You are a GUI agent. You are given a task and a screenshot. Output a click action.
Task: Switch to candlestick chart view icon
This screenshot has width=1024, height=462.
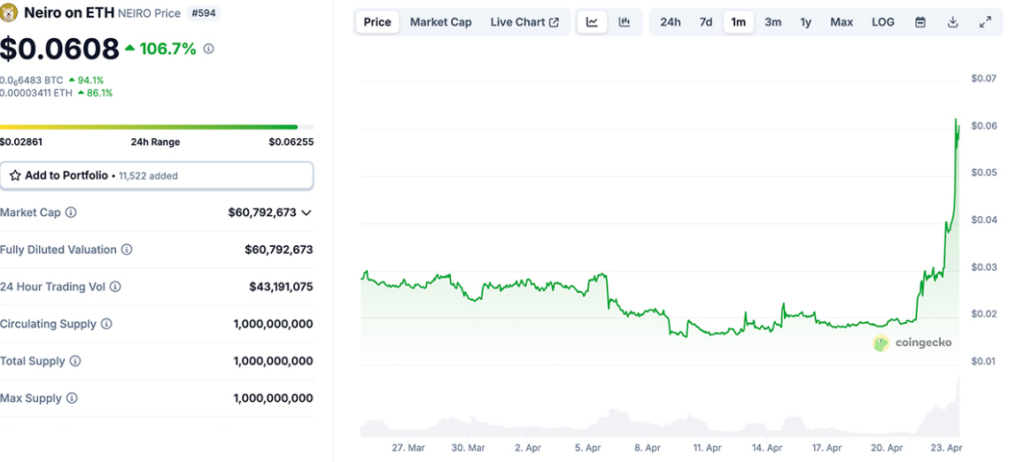[624, 22]
